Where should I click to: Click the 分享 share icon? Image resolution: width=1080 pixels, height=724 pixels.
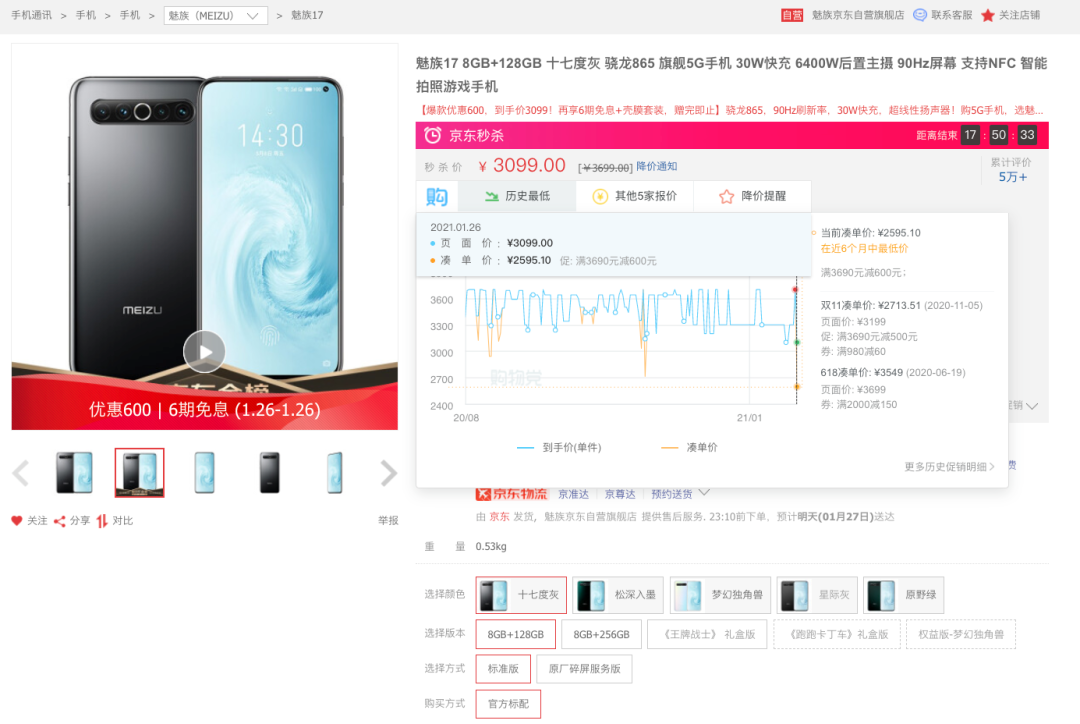(x=60, y=521)
